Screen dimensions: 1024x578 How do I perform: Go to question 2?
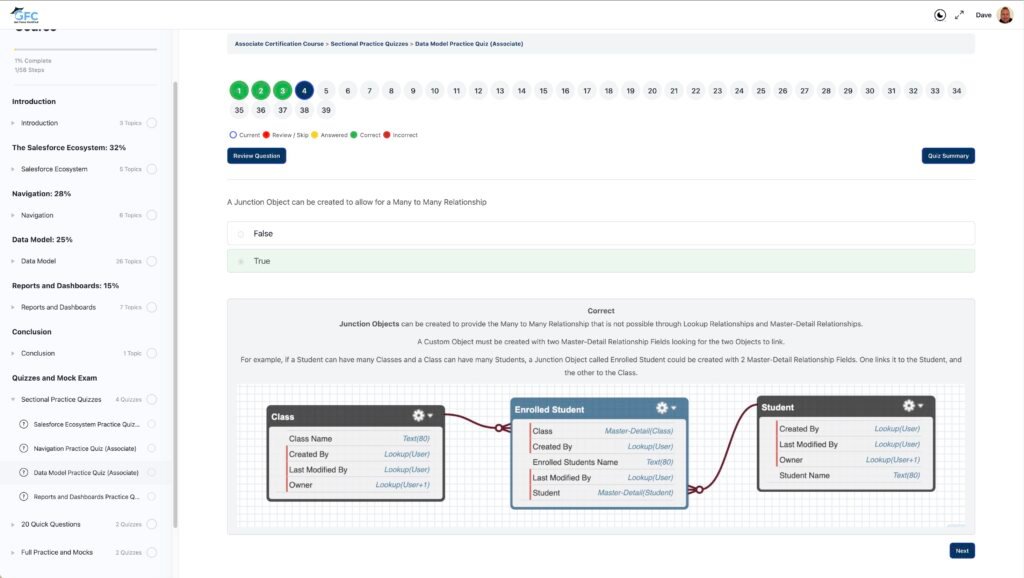point(261,91)
